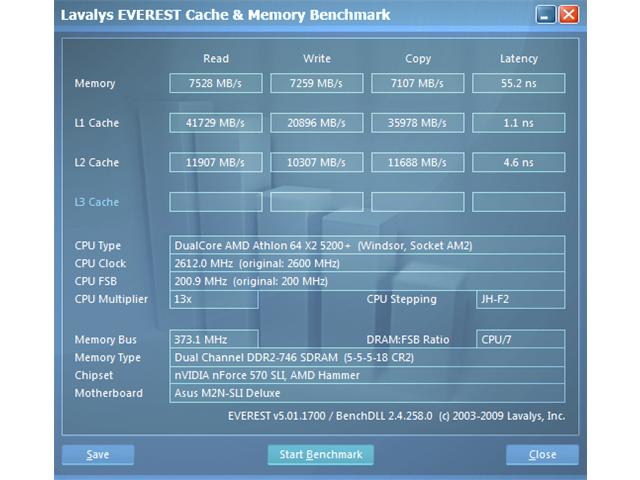
Task: Click the empty L3 Cache Read box
Action: [x=216, y=202]
